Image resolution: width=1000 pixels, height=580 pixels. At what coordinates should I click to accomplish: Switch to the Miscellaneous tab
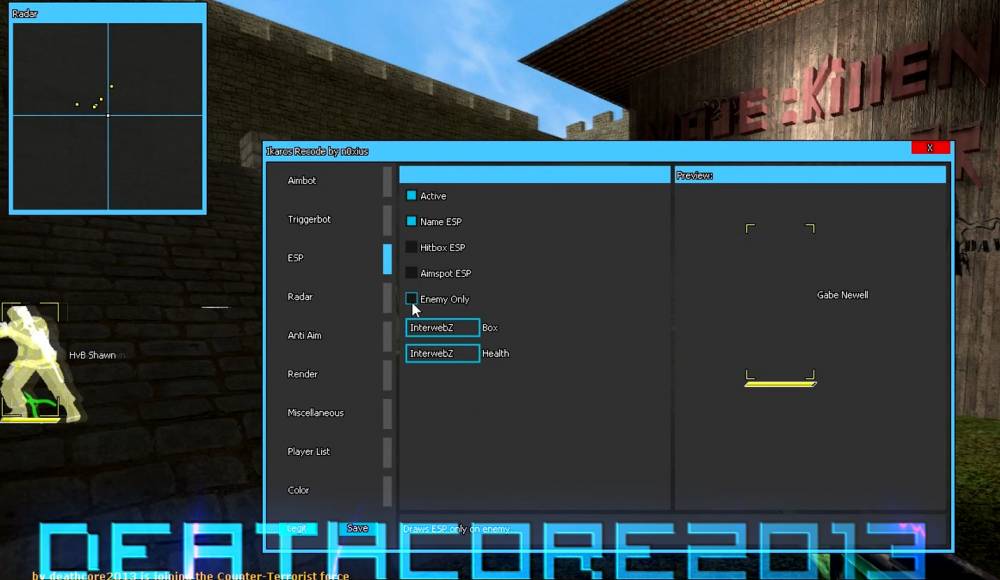(315, 413)
